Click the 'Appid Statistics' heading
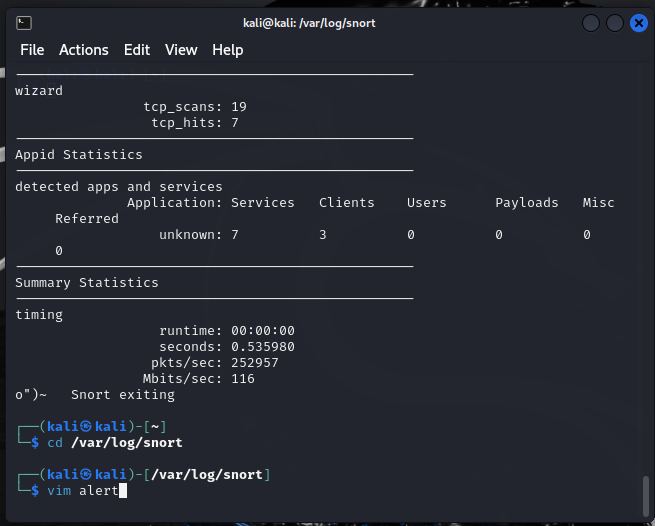655x526 pixels. point(79,155)
